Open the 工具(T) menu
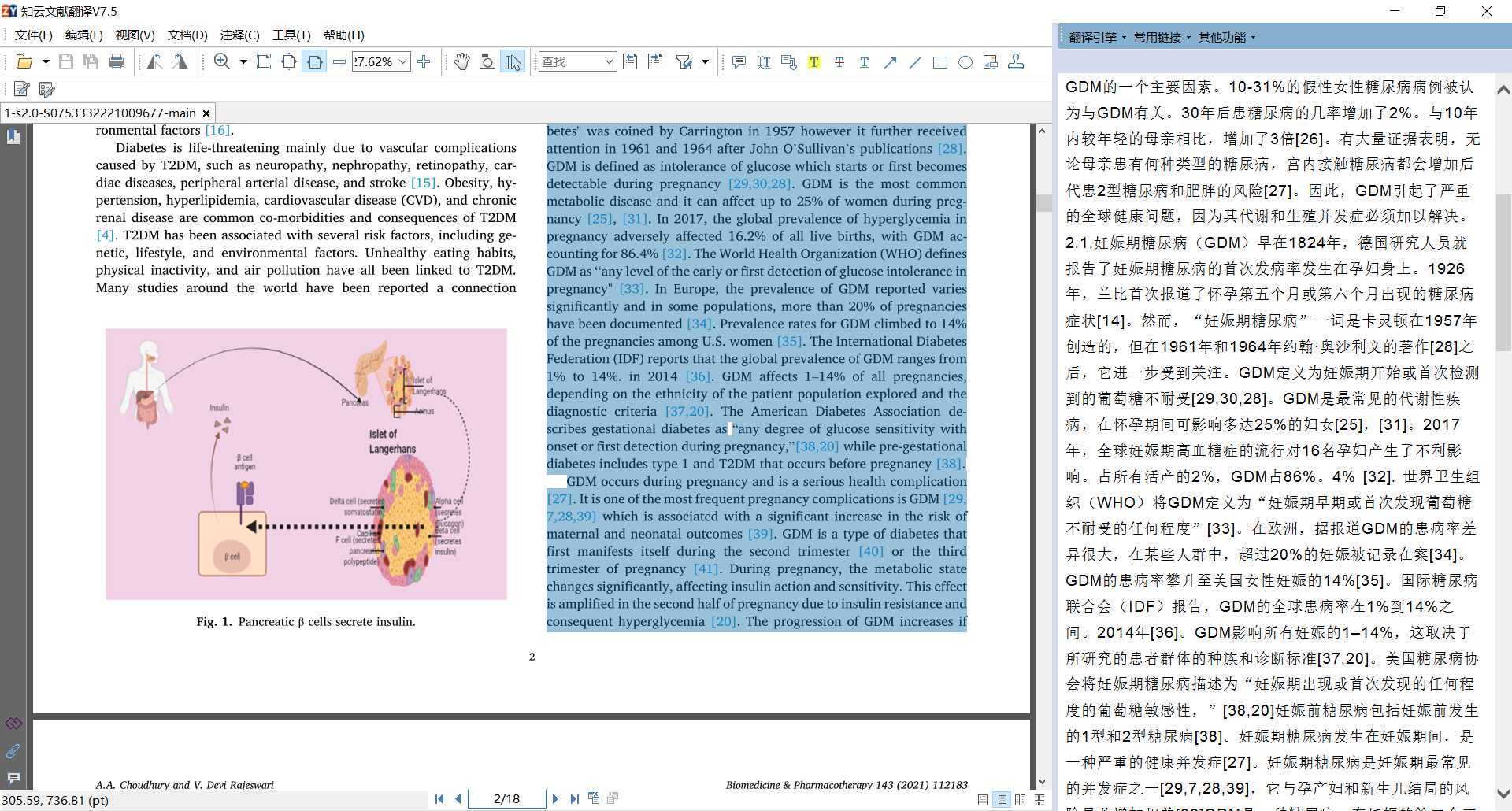The image size is (1512, 811). pos(291,35)
